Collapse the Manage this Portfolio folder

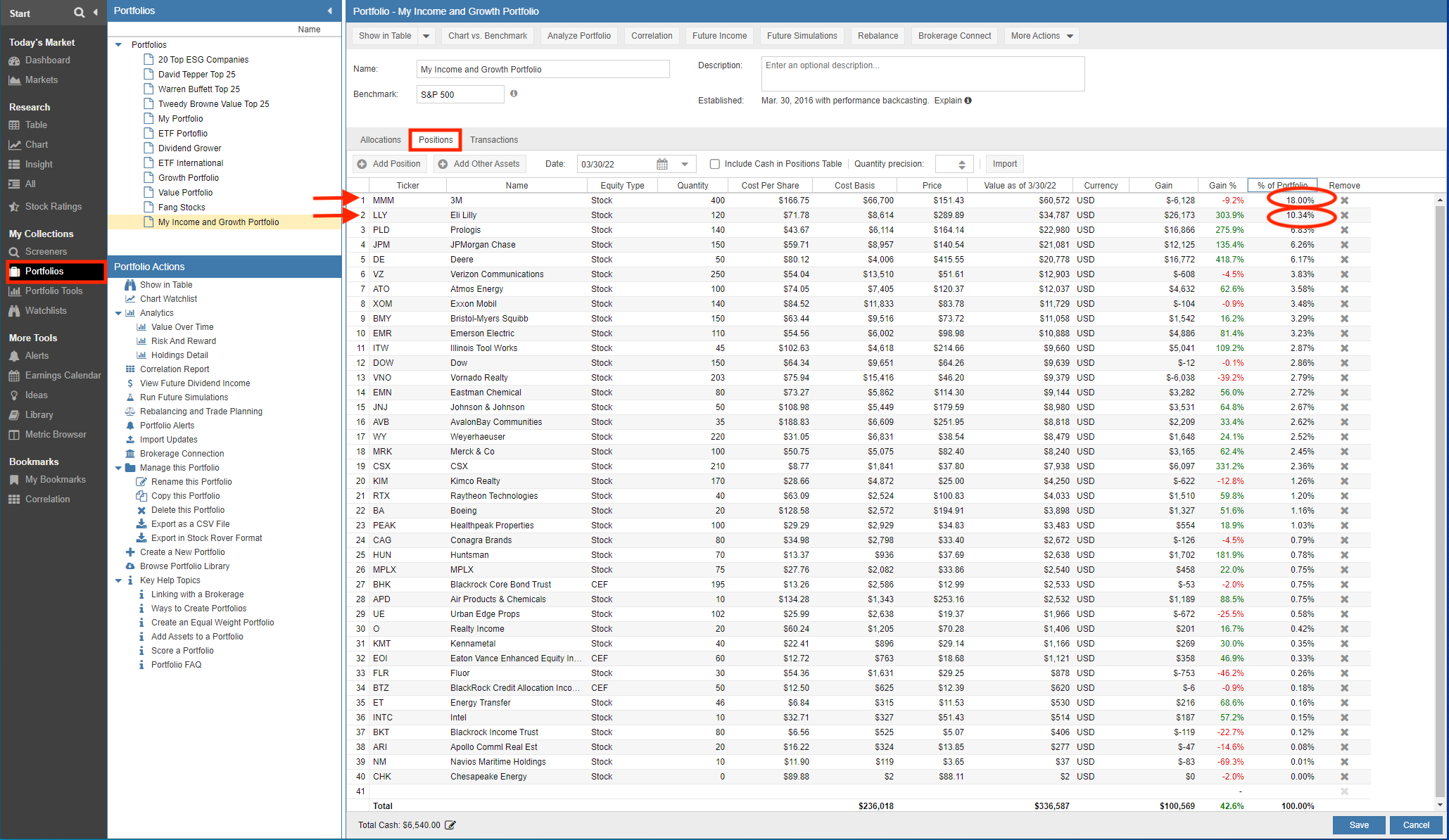click(118, 468)
